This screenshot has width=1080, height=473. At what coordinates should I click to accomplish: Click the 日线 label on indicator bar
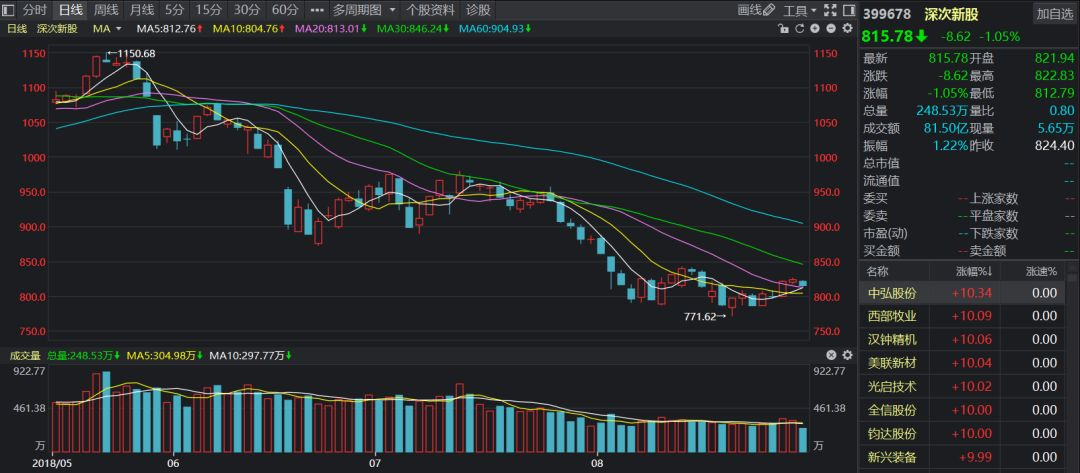pos(17,28)
